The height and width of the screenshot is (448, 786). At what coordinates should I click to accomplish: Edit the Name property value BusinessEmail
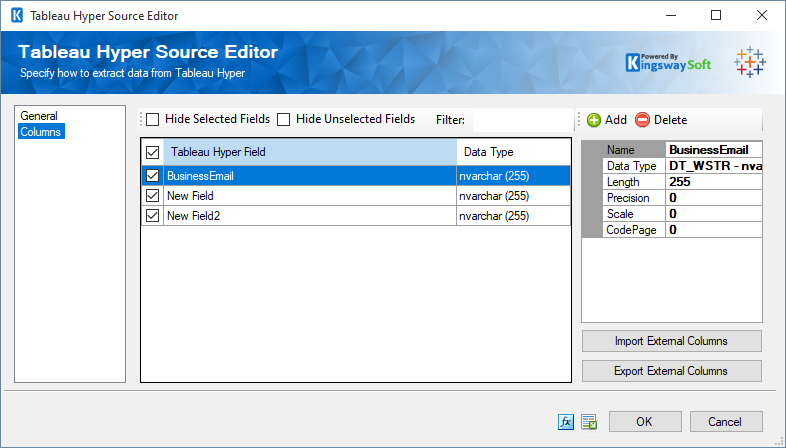[714, 150]
